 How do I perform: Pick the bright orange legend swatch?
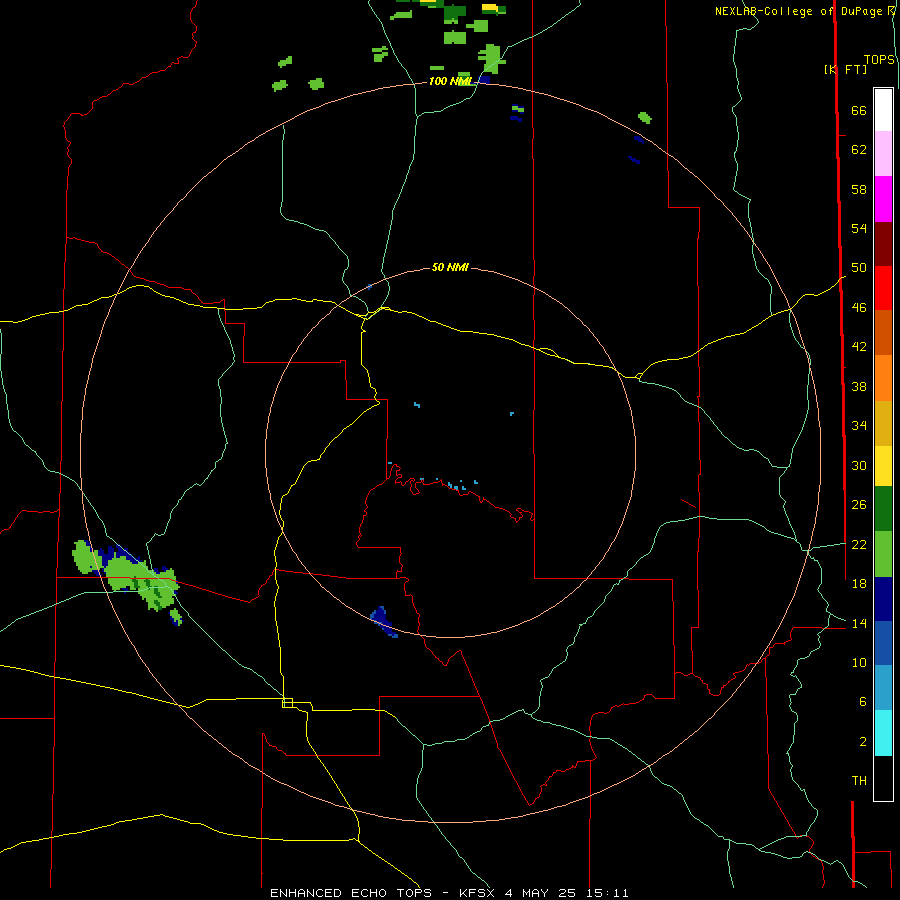883,378
